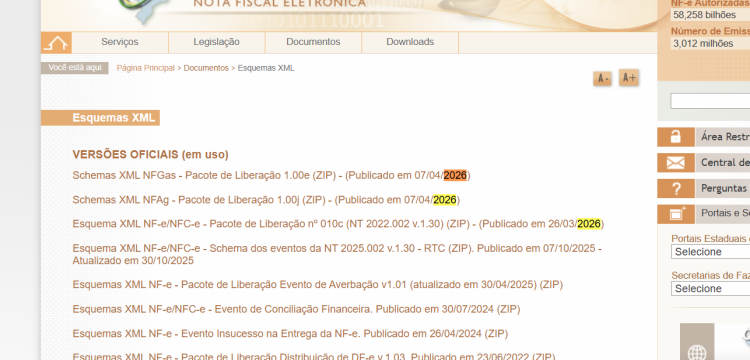Download Schema dos eventos NT 2025.002 RTC
The image size is (750, 360).
(x=337, y=254)
